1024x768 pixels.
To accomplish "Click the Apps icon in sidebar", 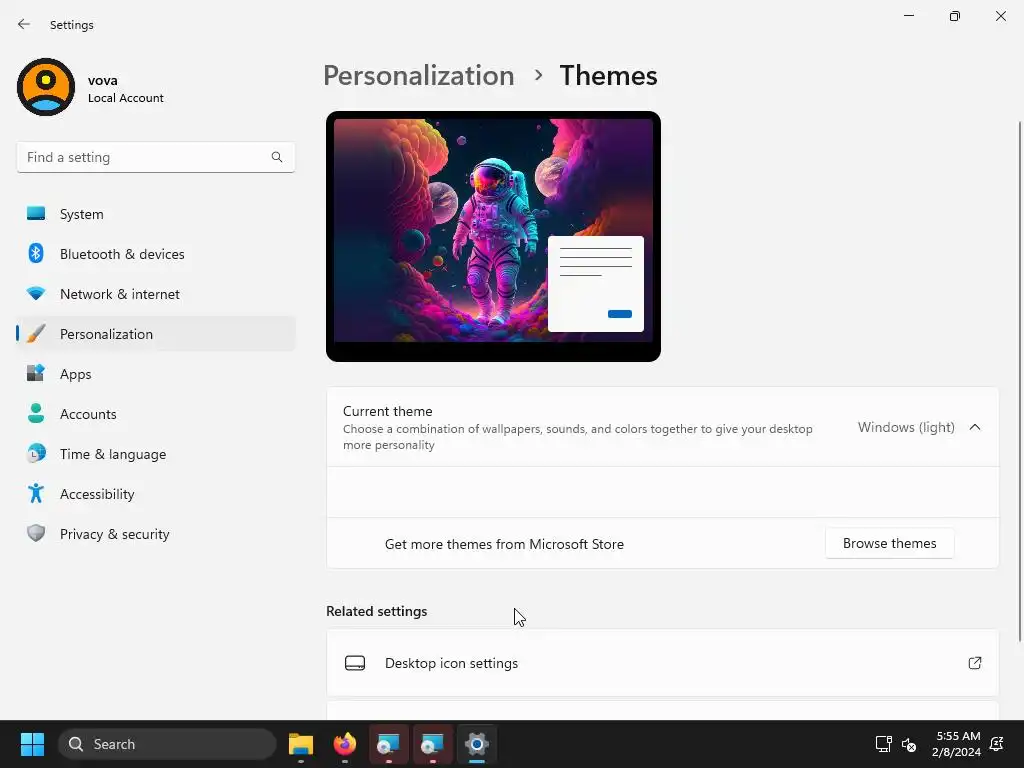I will coord(36,373).
